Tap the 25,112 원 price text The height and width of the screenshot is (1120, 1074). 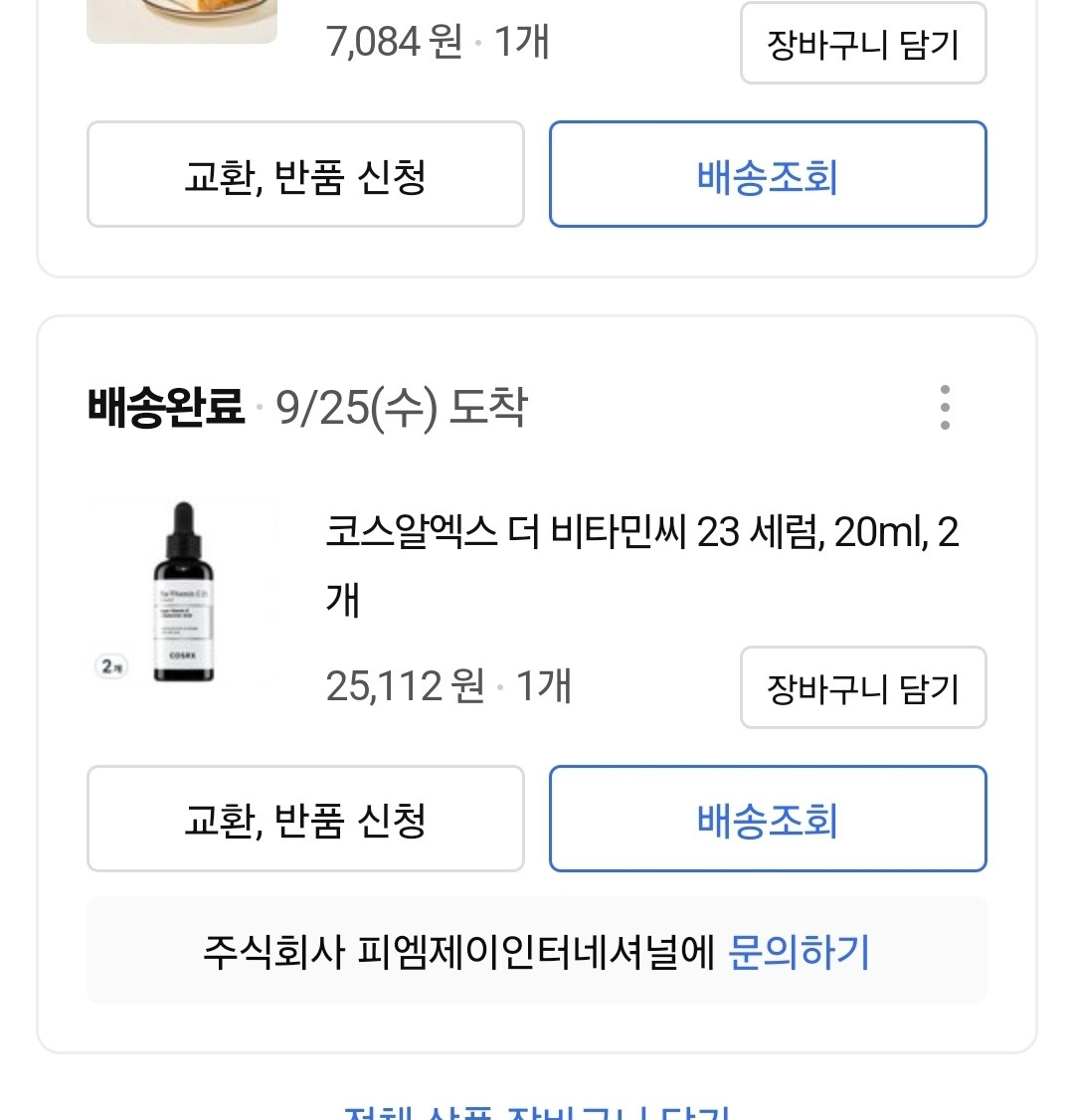tap(405, 687)
